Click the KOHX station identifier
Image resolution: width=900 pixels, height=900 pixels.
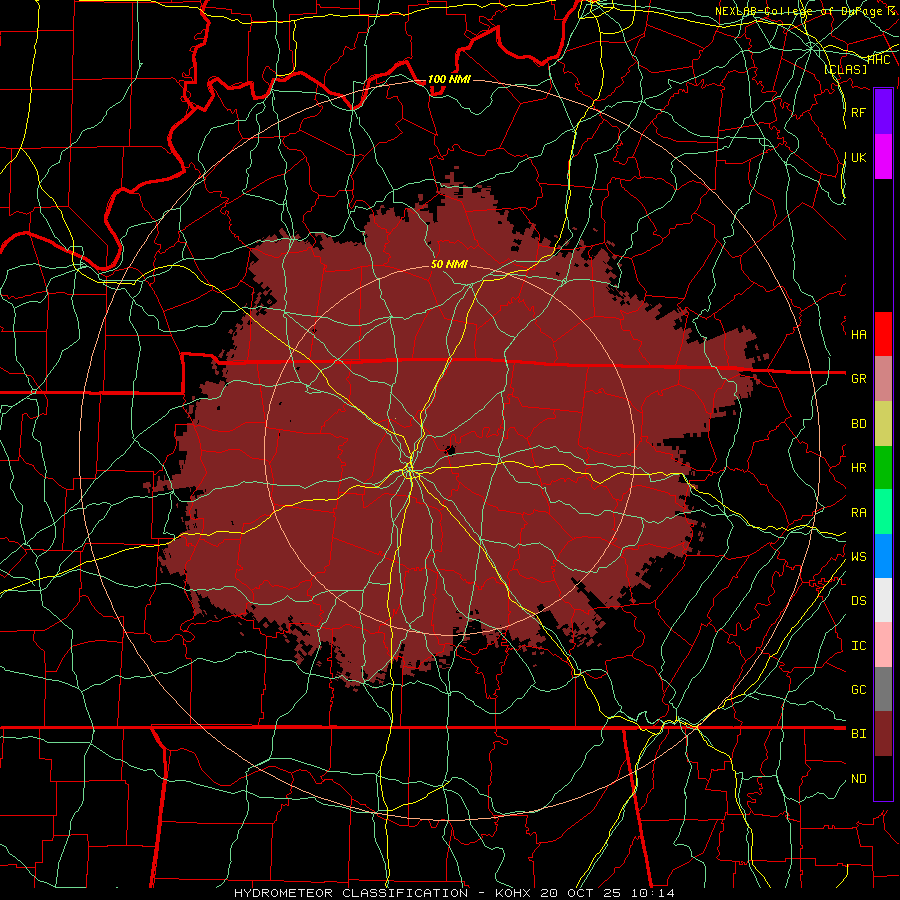(x=515, y=893)
